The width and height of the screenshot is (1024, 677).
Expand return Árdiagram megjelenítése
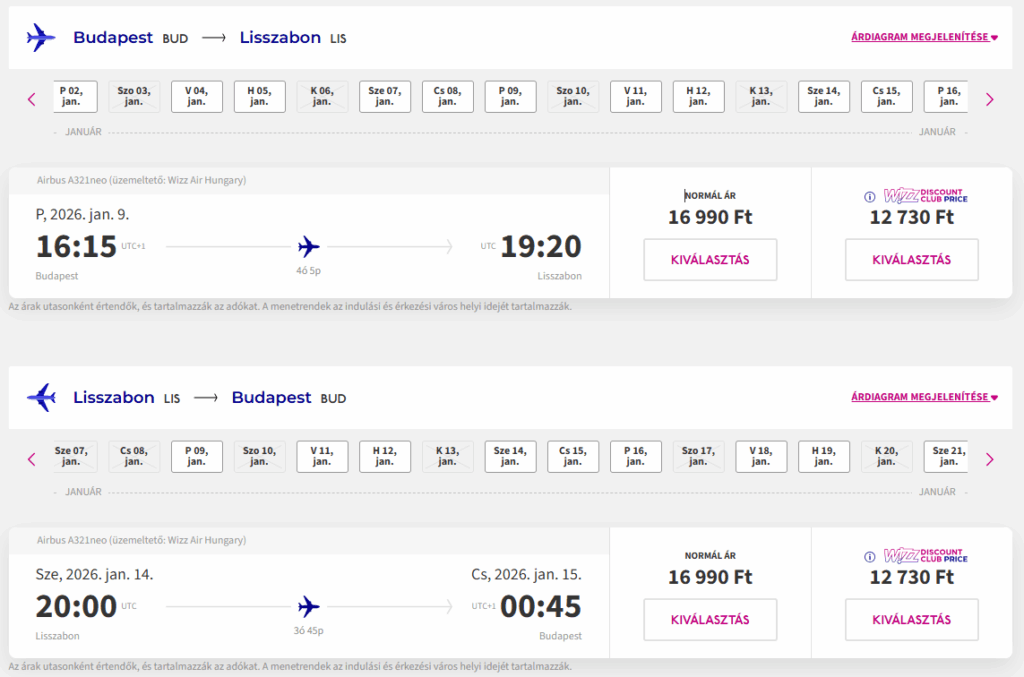(x=924, y=397)
